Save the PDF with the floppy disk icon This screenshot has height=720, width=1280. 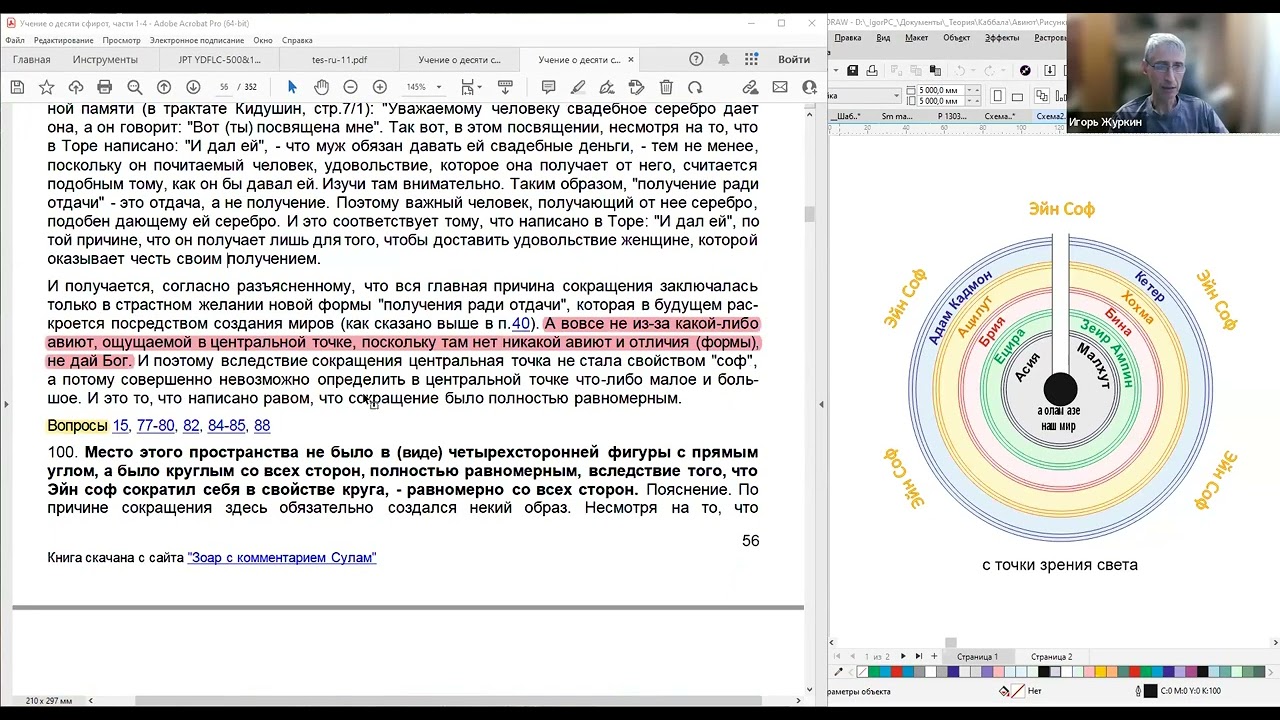pyautogui.click(x=17, y=87)
